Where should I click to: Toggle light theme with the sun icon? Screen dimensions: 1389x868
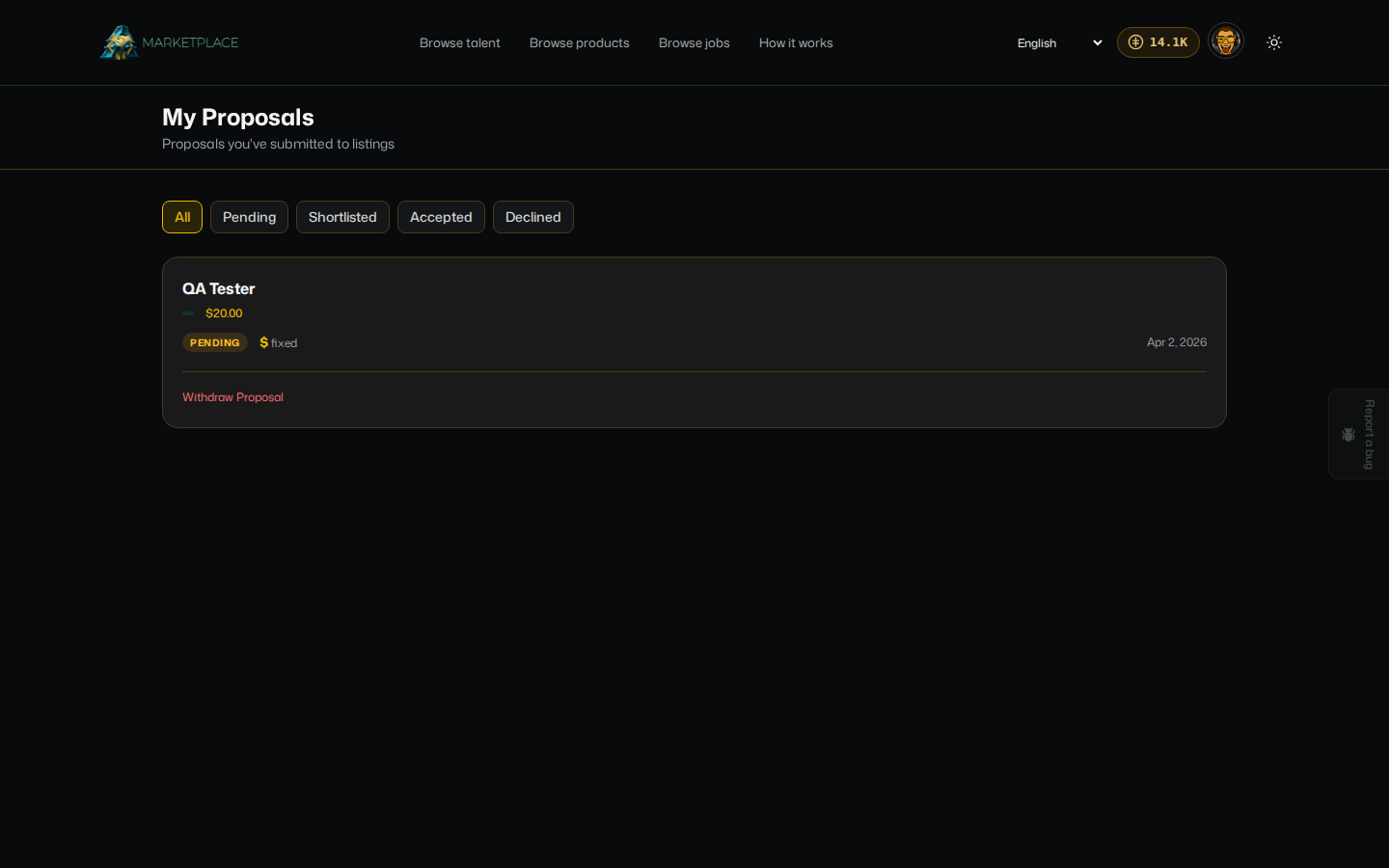1274,42
